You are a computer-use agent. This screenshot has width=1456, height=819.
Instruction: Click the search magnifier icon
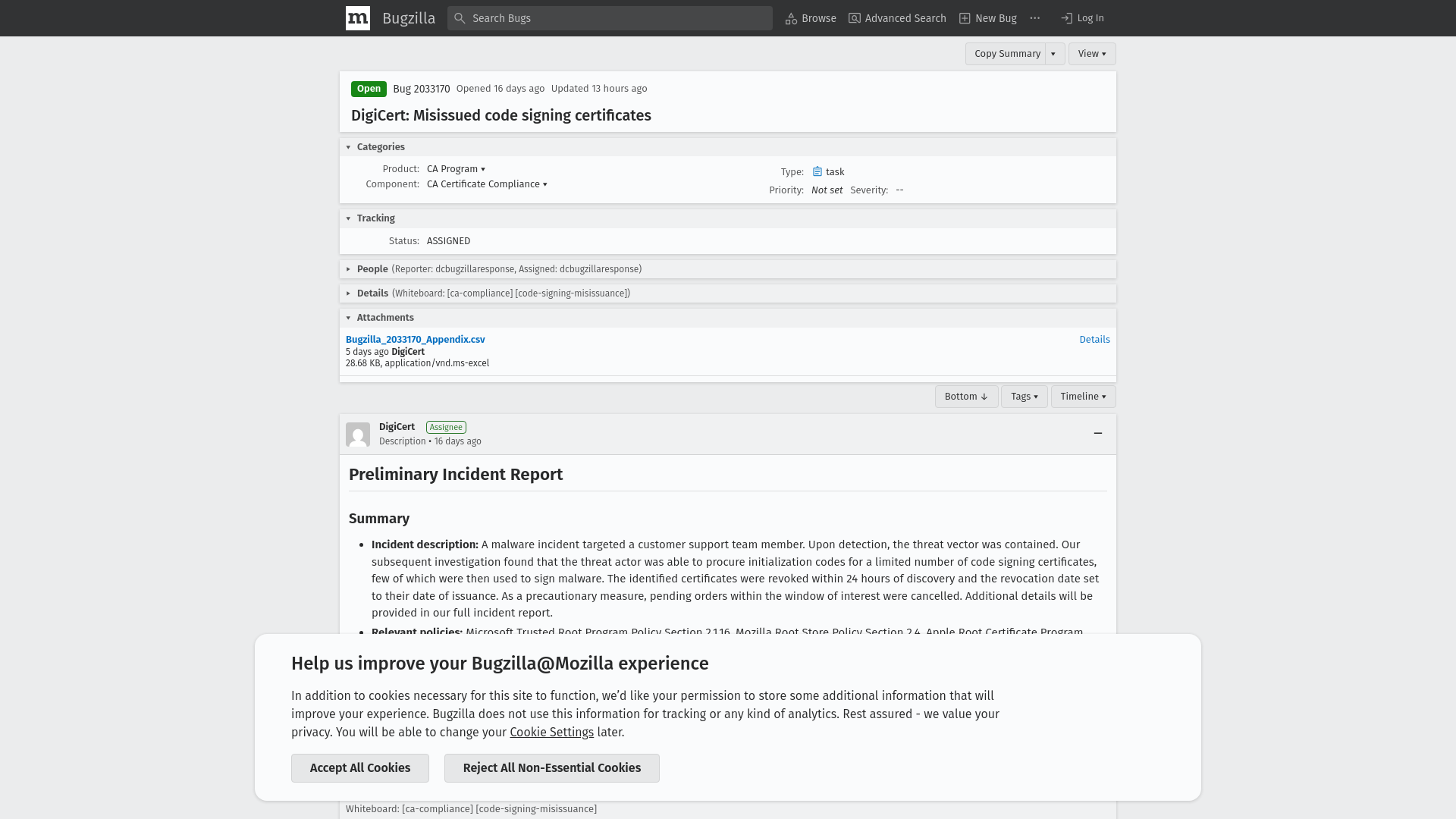click(460, 18)
